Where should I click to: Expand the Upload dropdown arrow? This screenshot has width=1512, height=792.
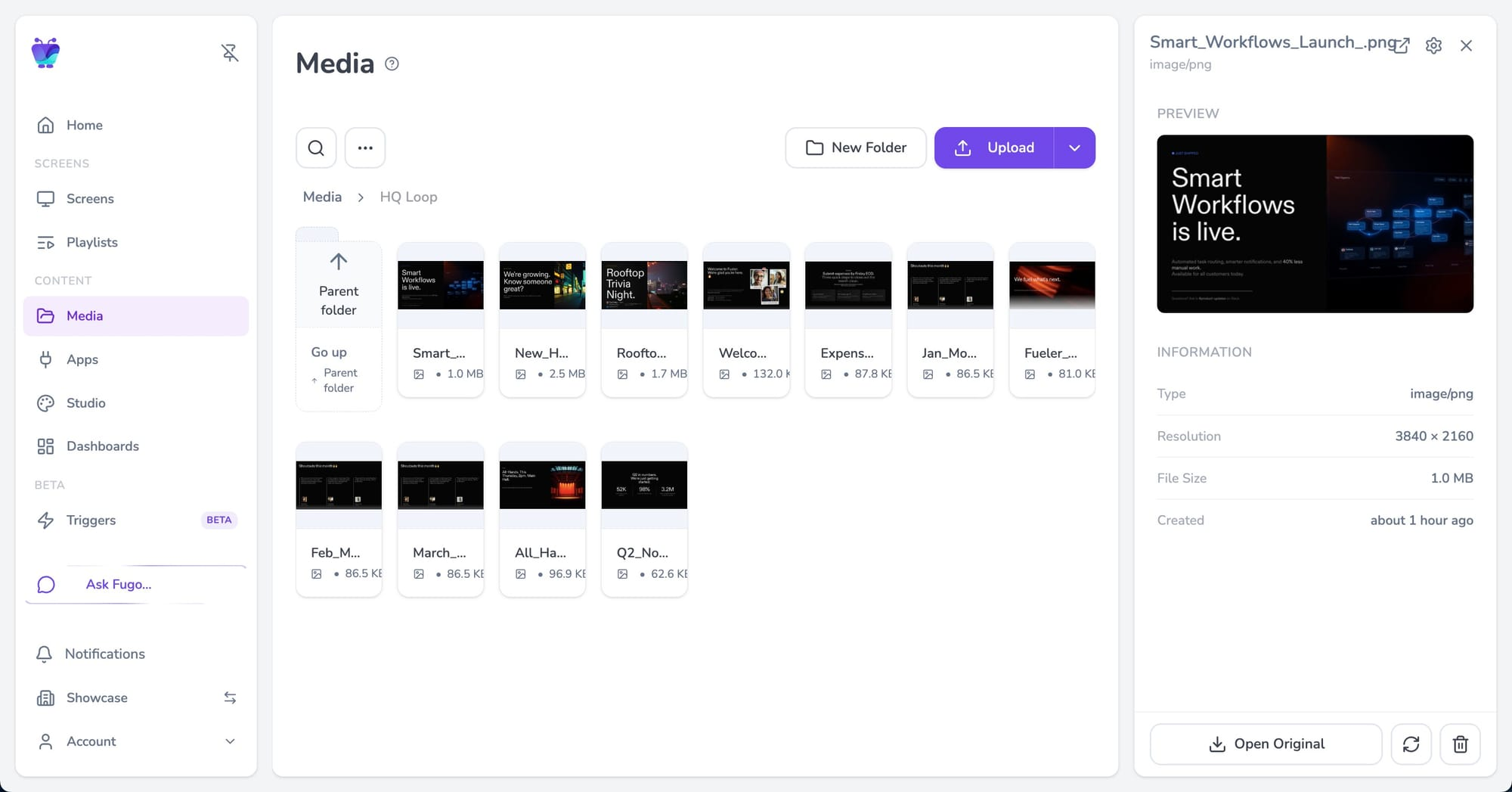[1074, 148]
